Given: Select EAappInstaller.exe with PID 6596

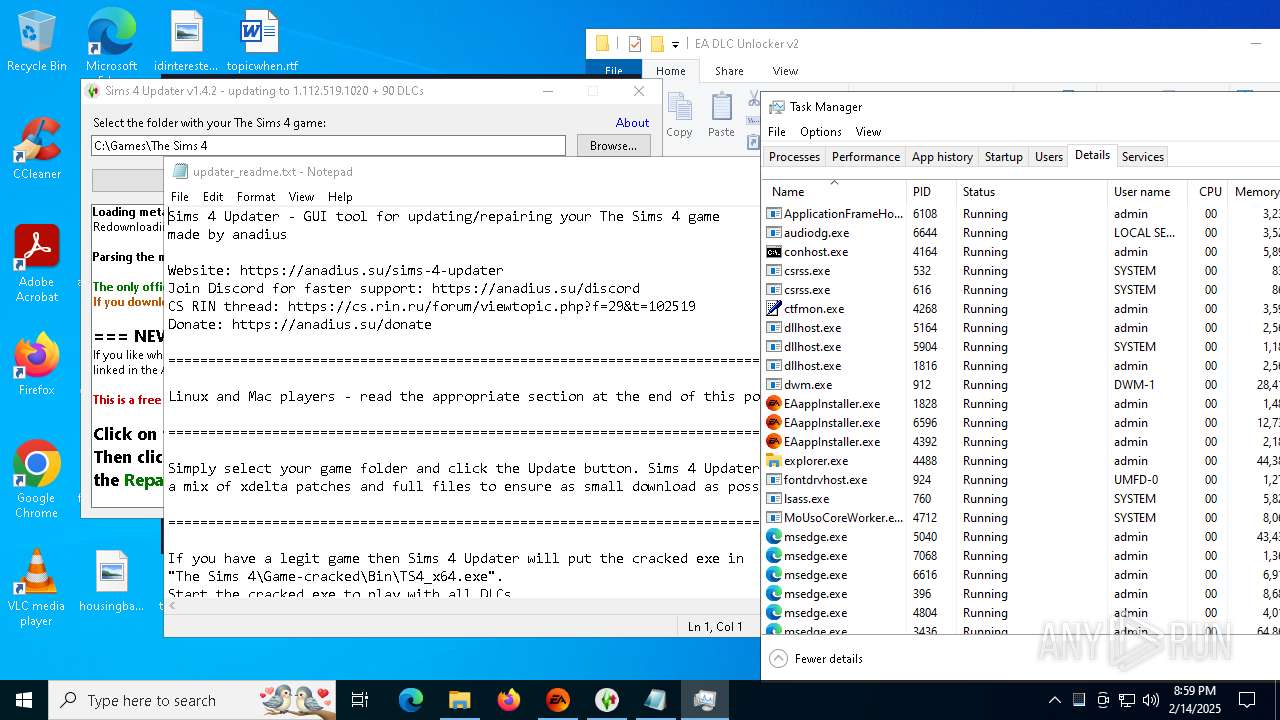Looking at the screenshot, I should 1020,423.
